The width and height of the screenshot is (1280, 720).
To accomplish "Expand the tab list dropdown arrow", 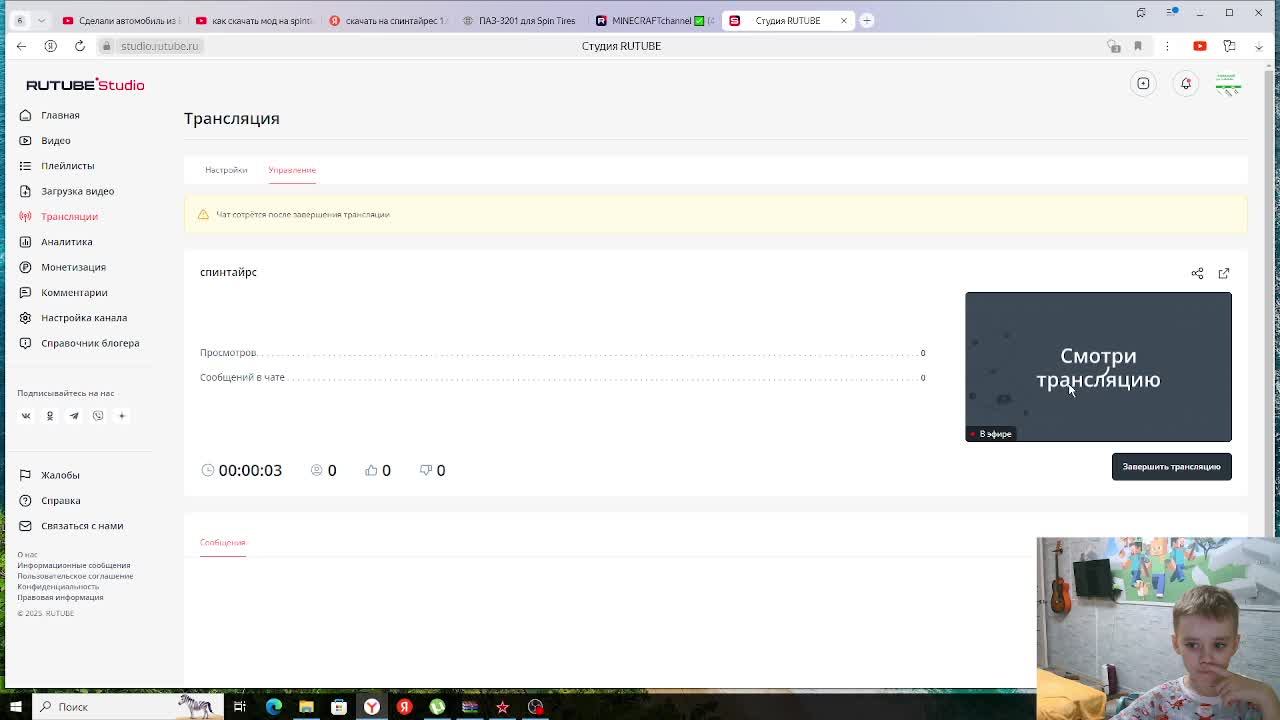I will (41, 20).
